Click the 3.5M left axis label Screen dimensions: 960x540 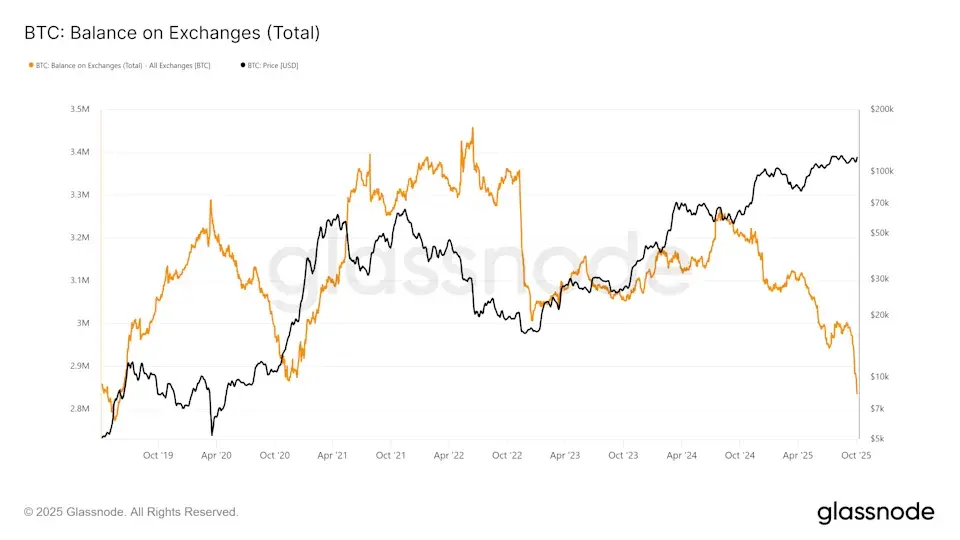[x=78, y=109]
